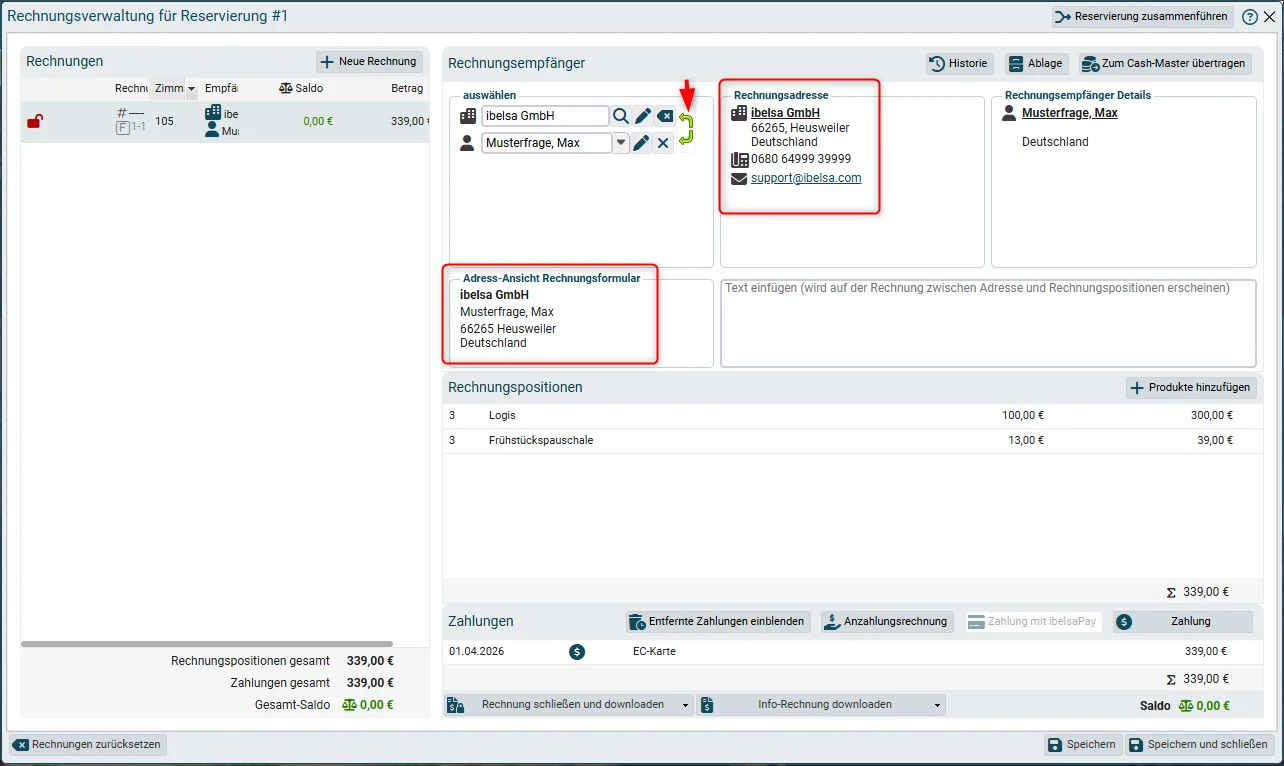Remove the guest Musterfrage, Max
The height and width of the screenshot is (766, 1284).
[x=663, y=143]
